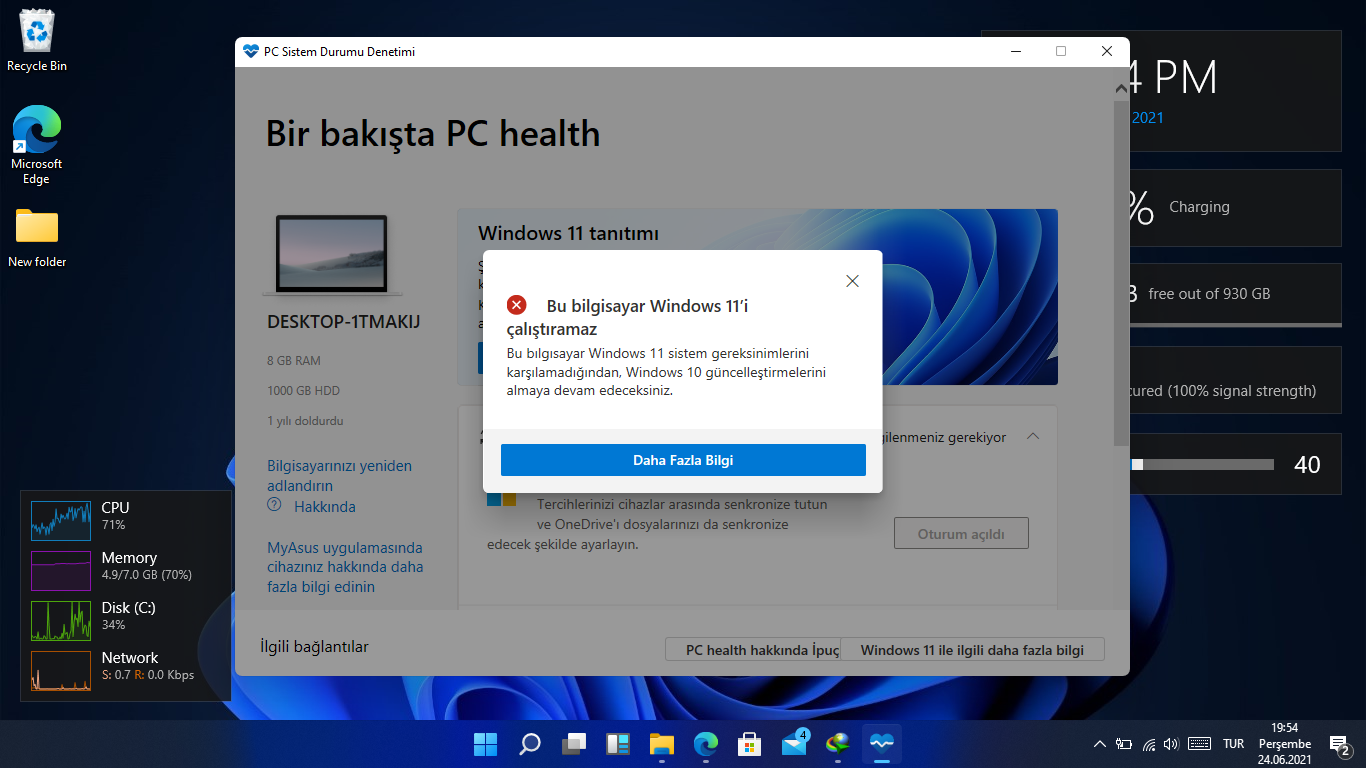
Task: Open the Wi-Fi network tray icon
Action: click(x=1149, y=744)
